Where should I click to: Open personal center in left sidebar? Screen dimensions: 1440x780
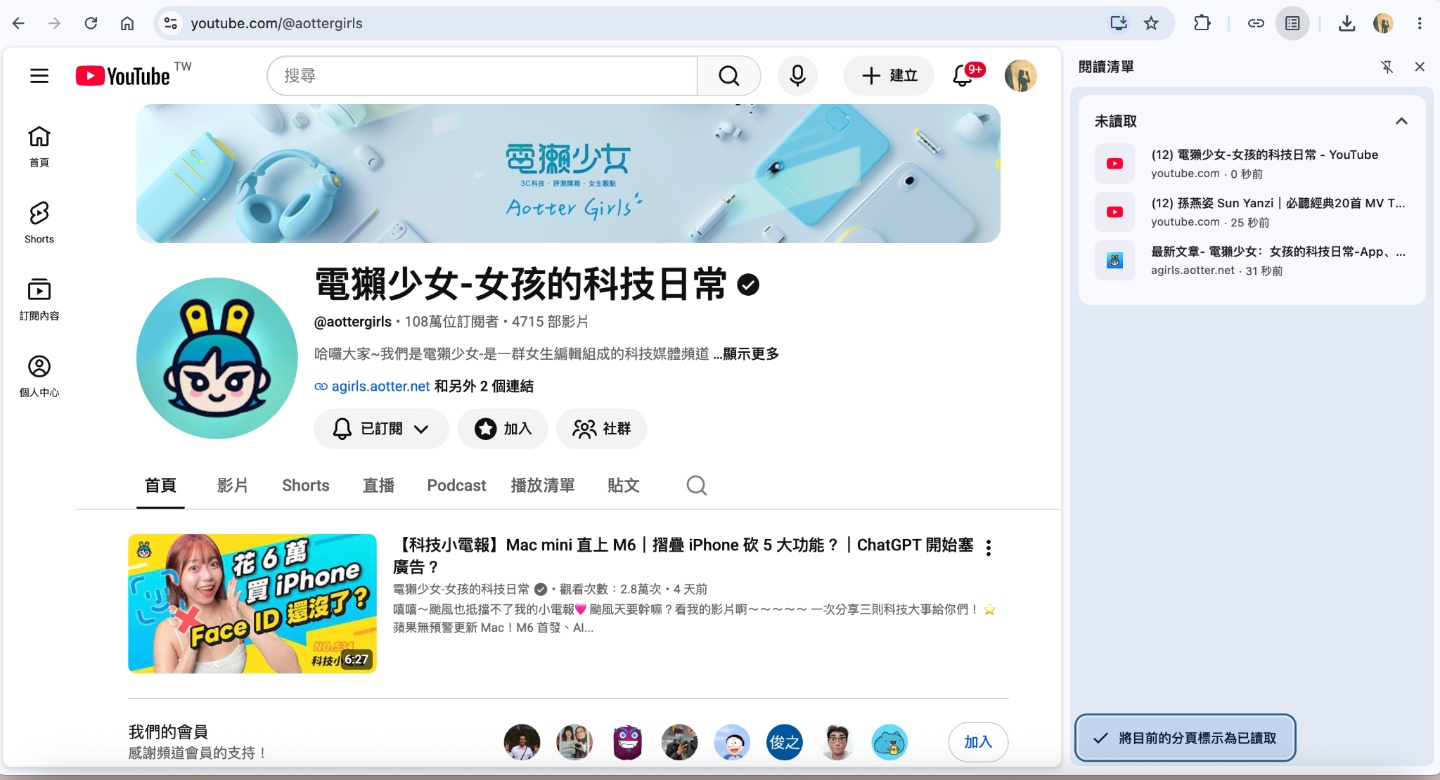click(x=39, y=376)
